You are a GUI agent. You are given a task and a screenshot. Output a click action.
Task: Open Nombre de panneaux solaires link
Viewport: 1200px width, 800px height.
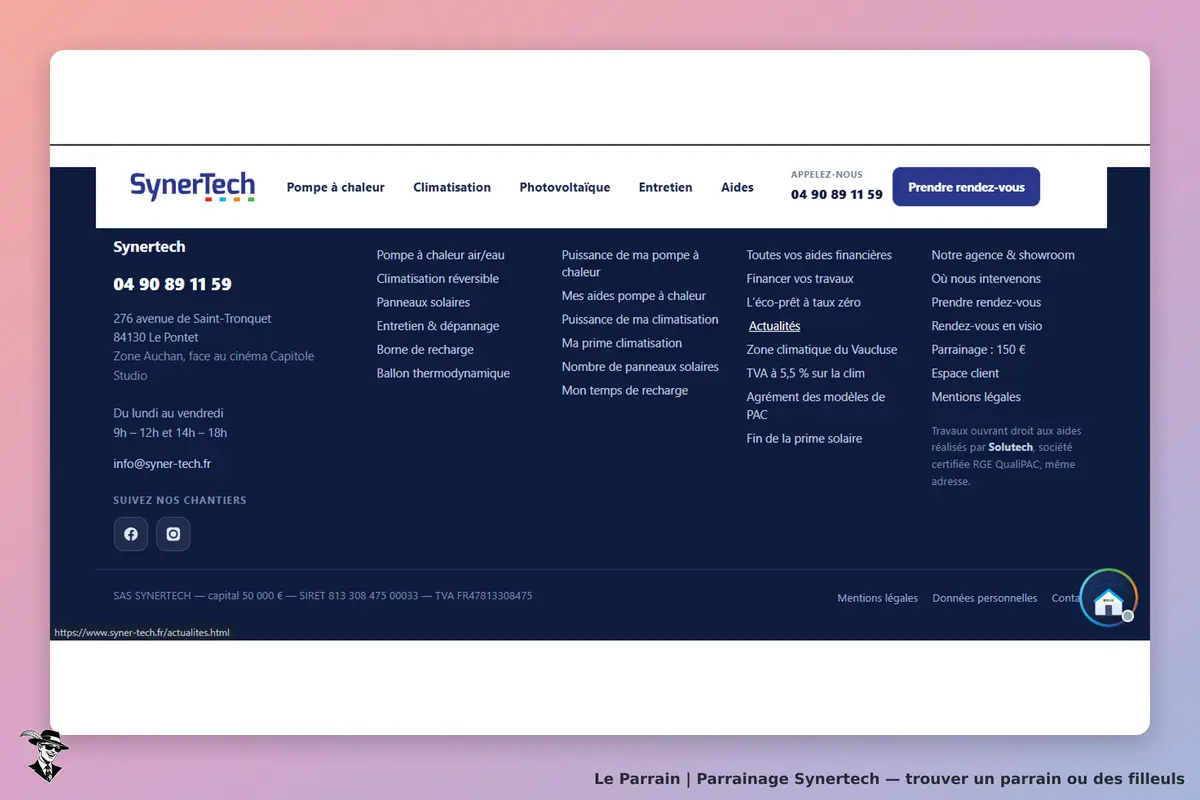pos(640,367)
